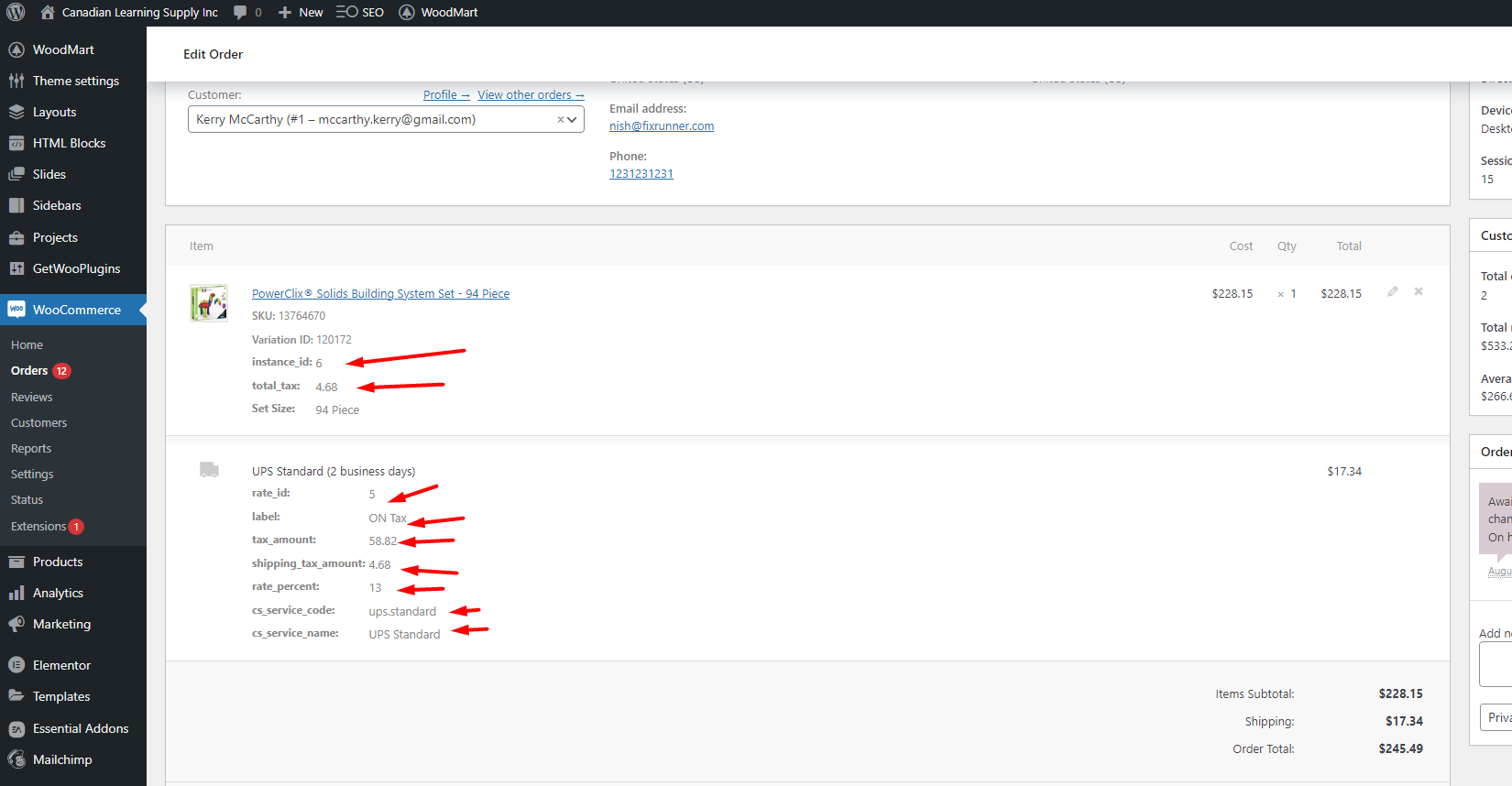Click the nish@fixrunner.com email link
Image resolution: width=1512 pixels, height=786 pixels.
click(662, 126)
